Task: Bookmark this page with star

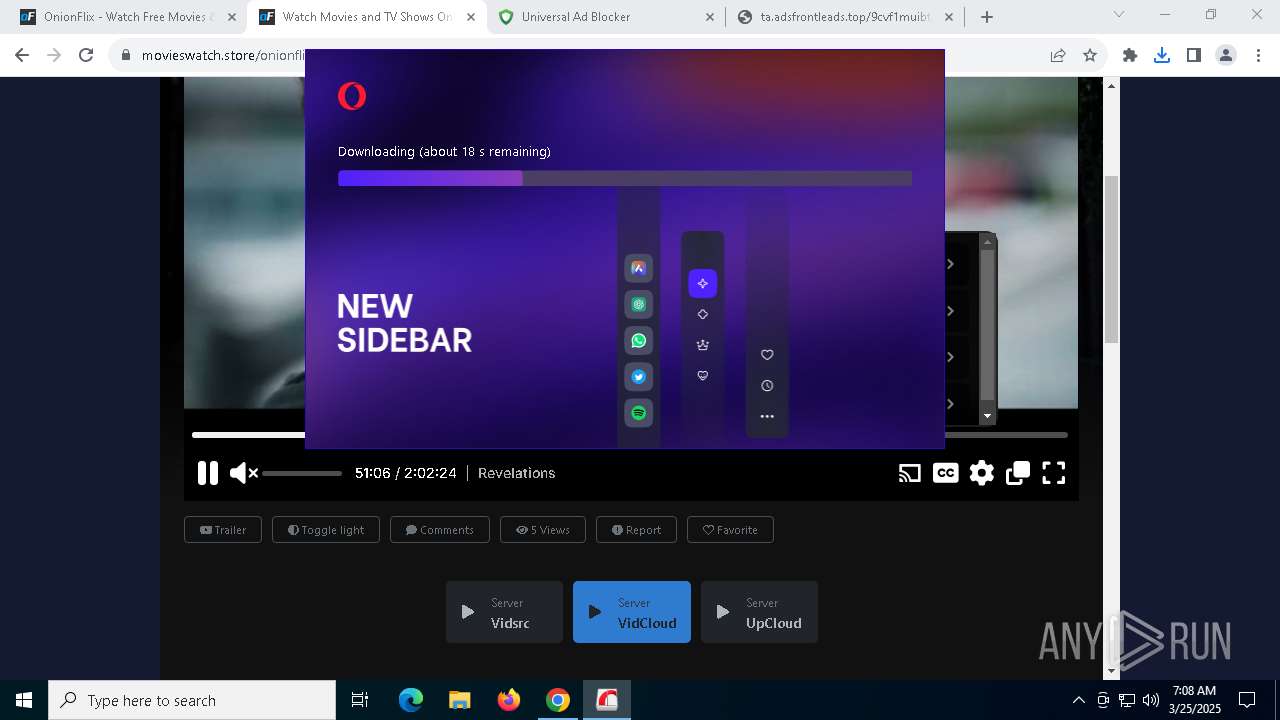Action: (x=1090, y=56)
